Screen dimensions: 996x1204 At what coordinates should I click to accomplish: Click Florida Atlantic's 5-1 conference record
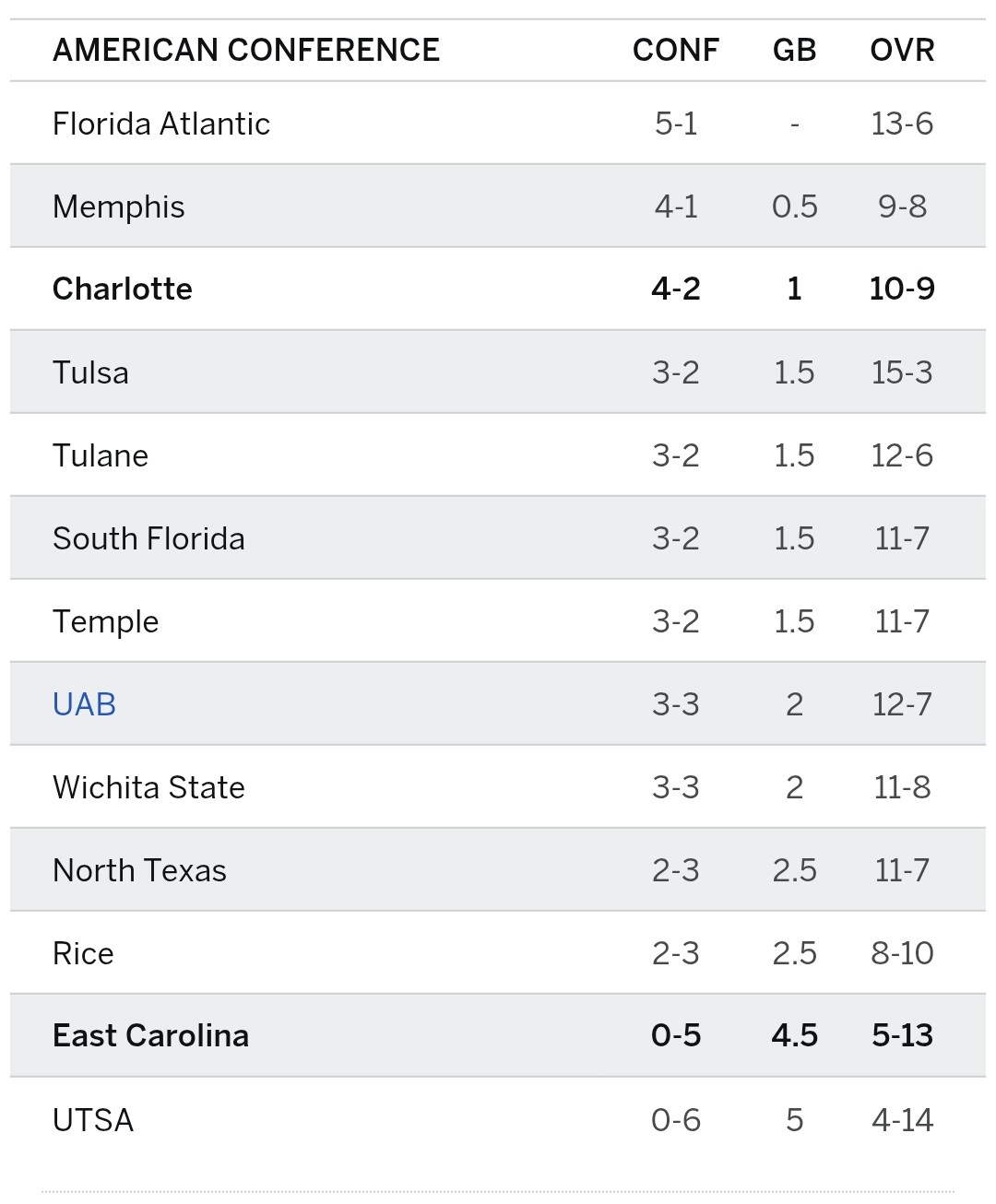tap(676, 124)
